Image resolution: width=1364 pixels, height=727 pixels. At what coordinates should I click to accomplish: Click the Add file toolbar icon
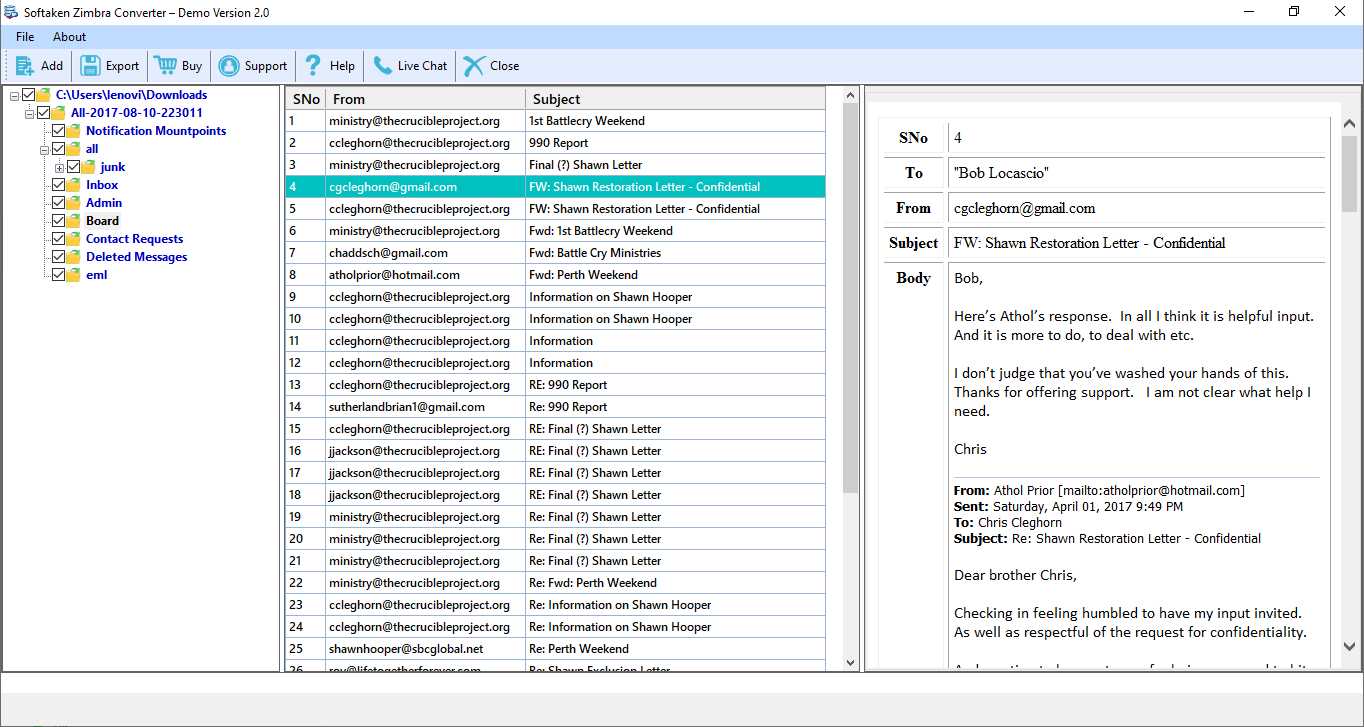25,66
